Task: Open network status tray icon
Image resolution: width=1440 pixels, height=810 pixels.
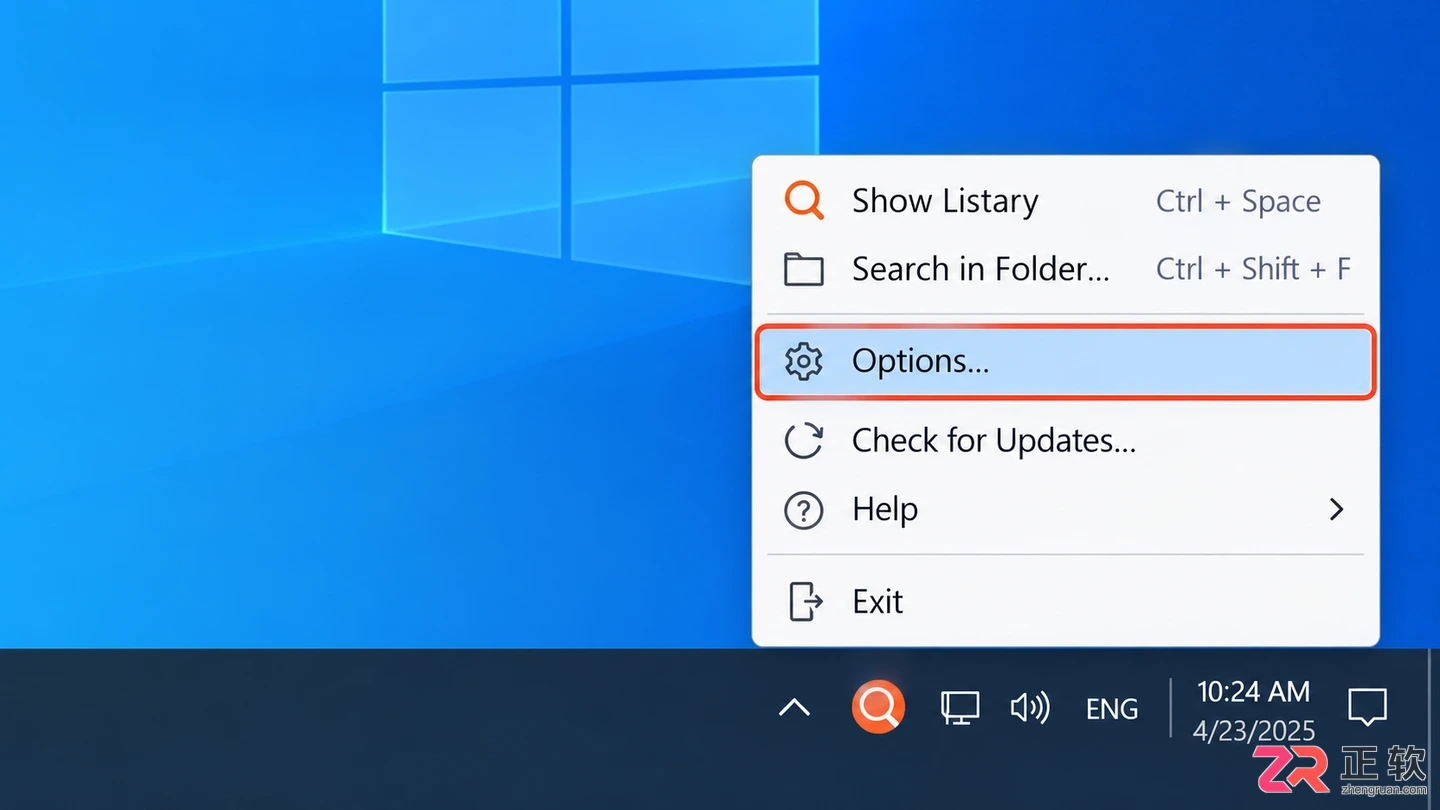Action: (960, 708)
